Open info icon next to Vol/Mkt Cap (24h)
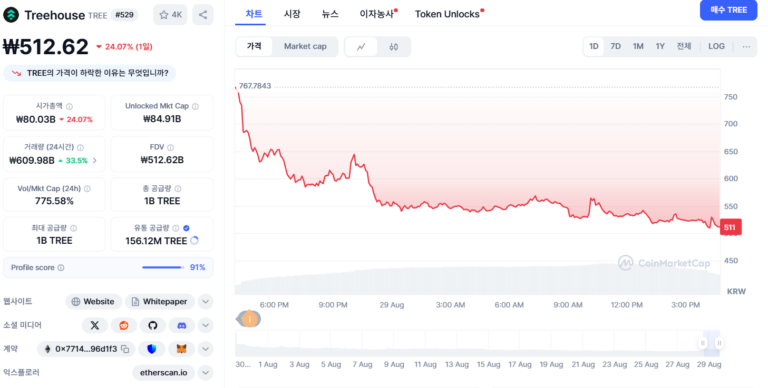Viewport: 768px width, 388px height. pyautogui.click(x=87, y=189)
